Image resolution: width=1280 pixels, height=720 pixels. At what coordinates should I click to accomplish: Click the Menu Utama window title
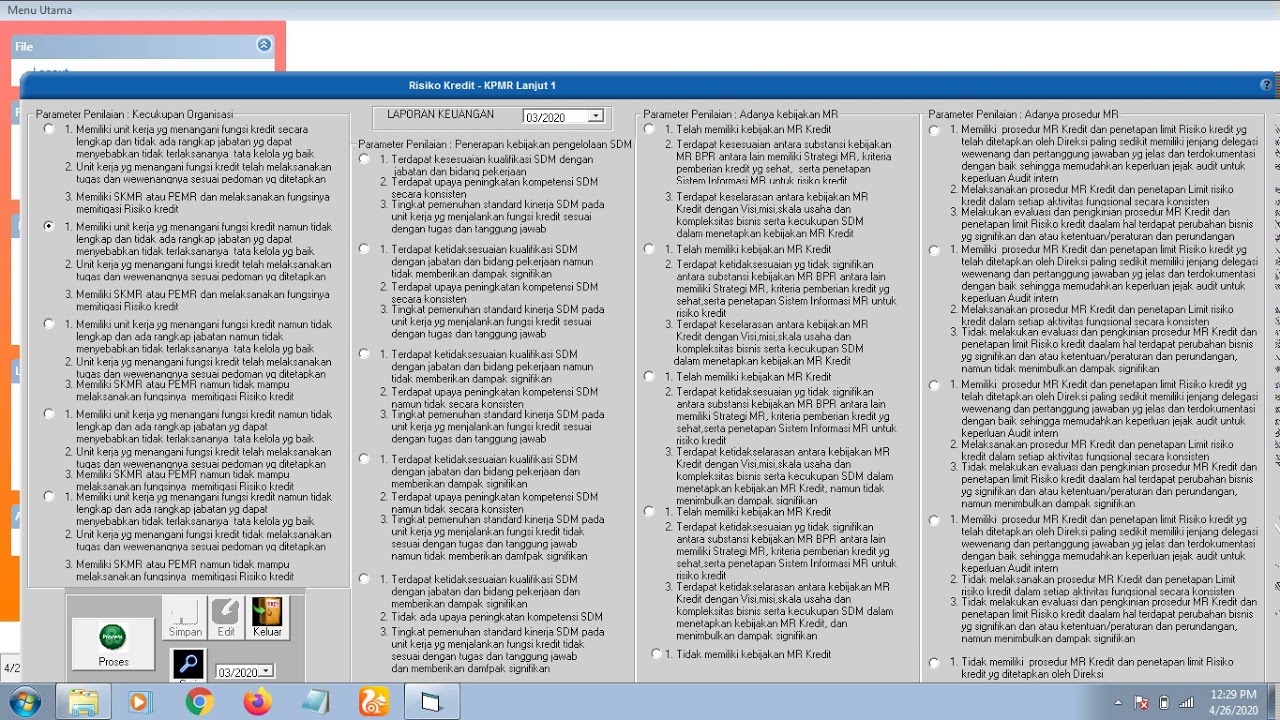(40, 10)
